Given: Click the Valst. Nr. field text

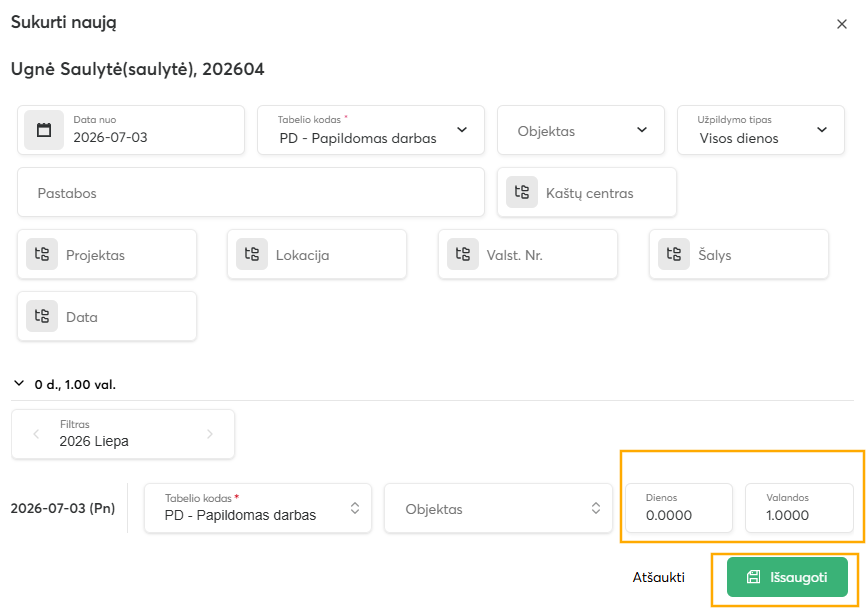Looking at the screenshot, I should [514, 255].
